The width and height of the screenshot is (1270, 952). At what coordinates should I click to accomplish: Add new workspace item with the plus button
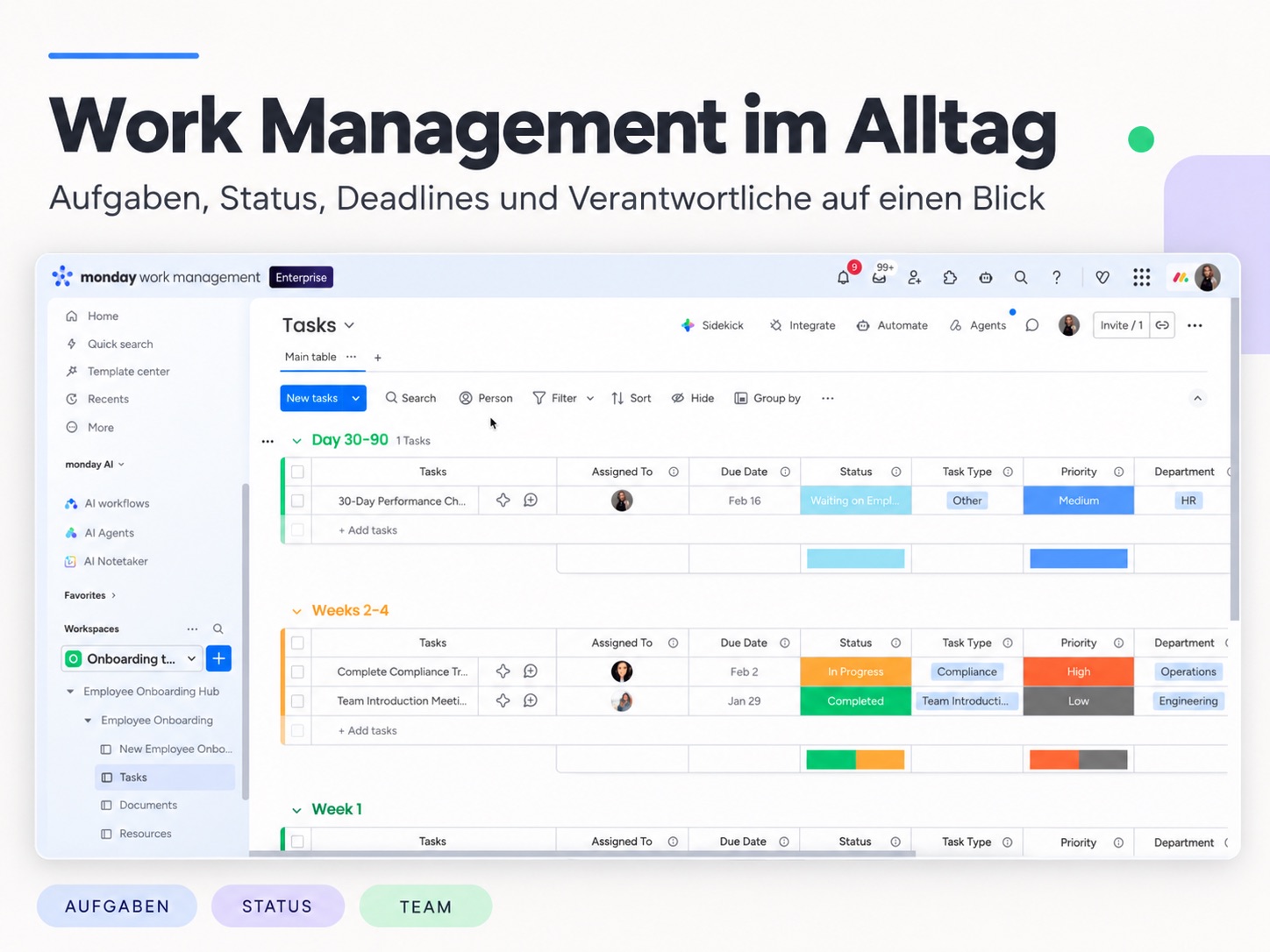[x=219, y=658]
